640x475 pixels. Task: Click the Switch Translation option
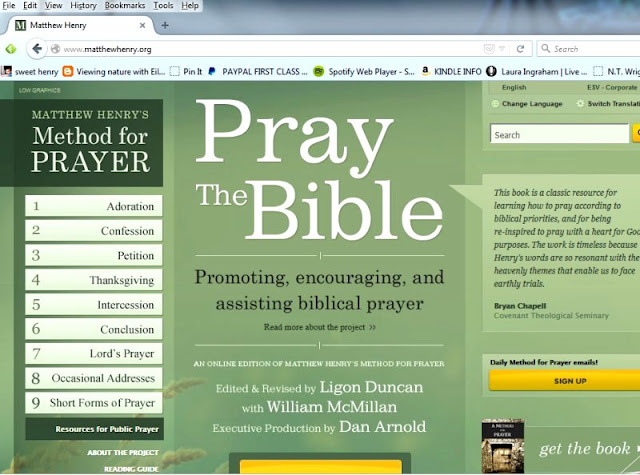click(609, 104)
